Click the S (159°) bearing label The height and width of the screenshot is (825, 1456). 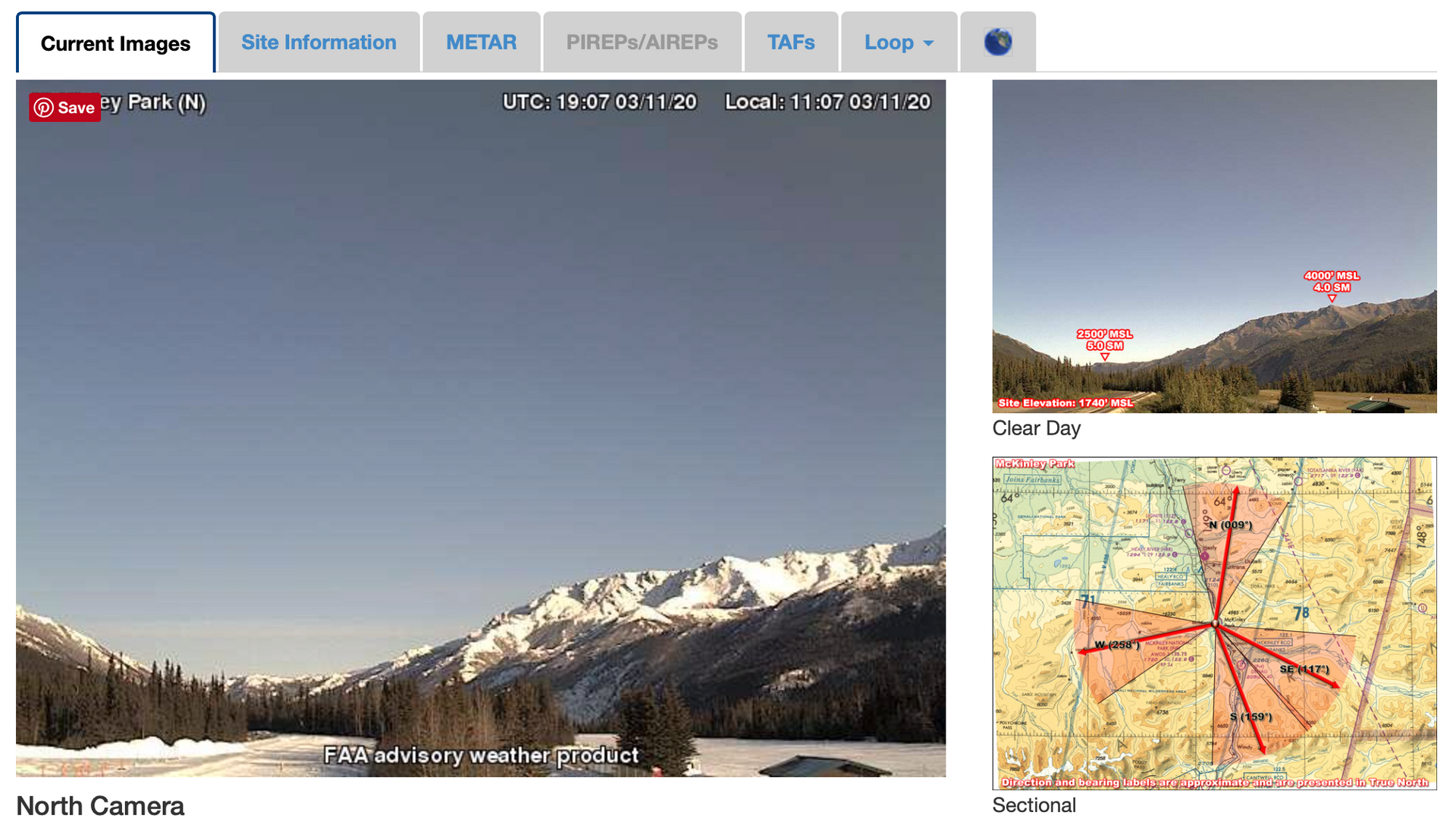[1251, 717]
